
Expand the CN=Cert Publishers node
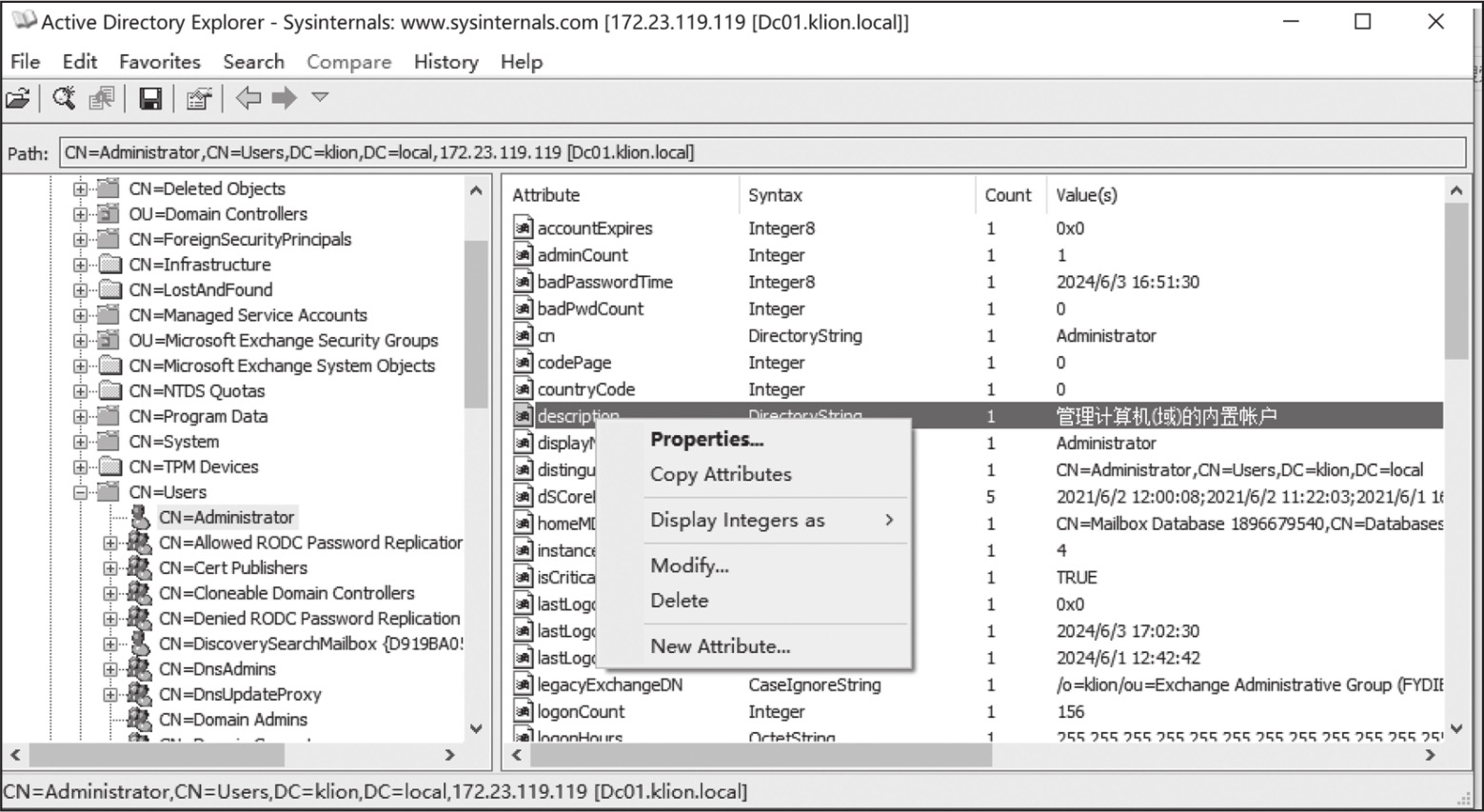coord(110,568)
